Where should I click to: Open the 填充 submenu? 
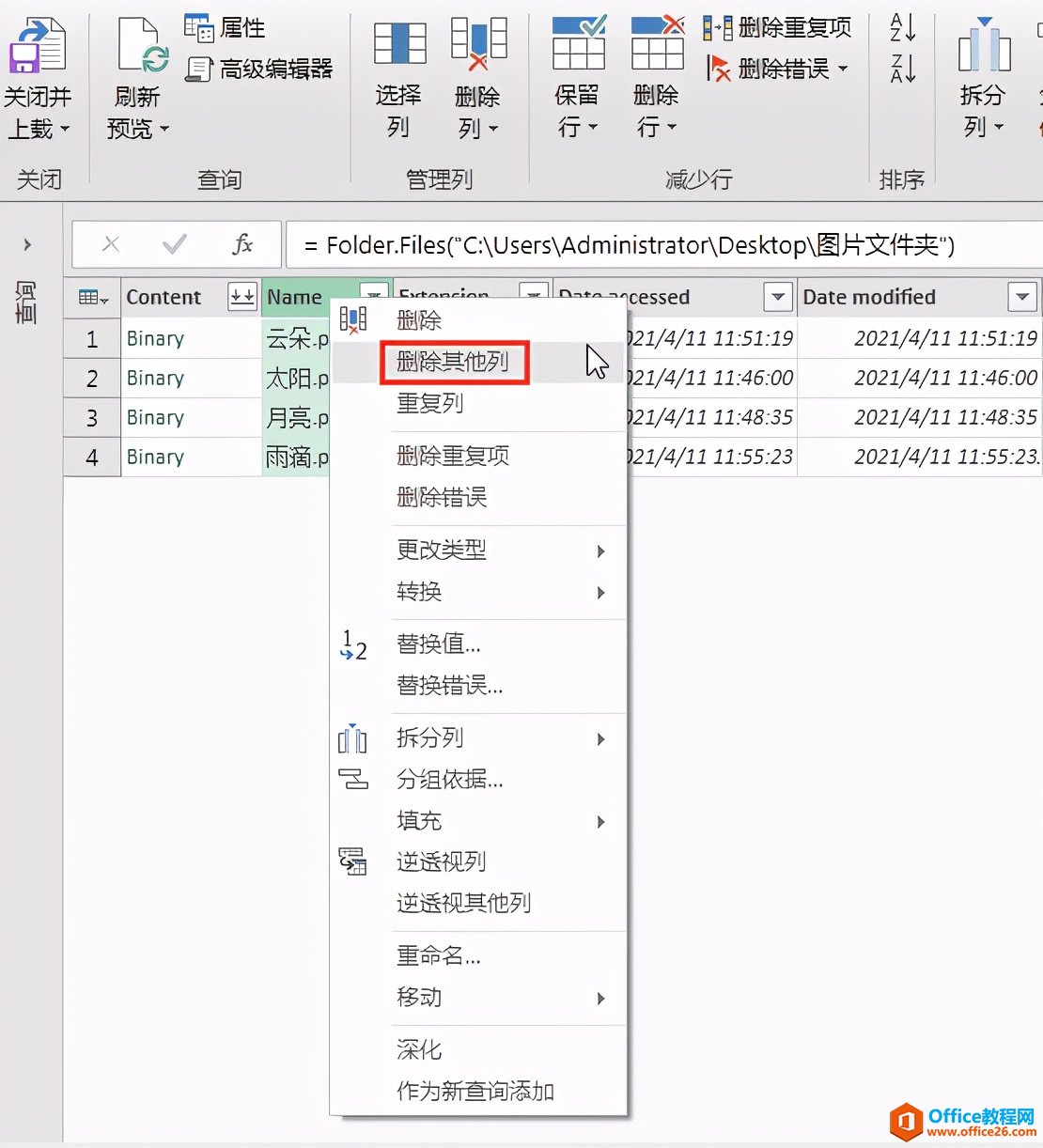coord(478,820)
